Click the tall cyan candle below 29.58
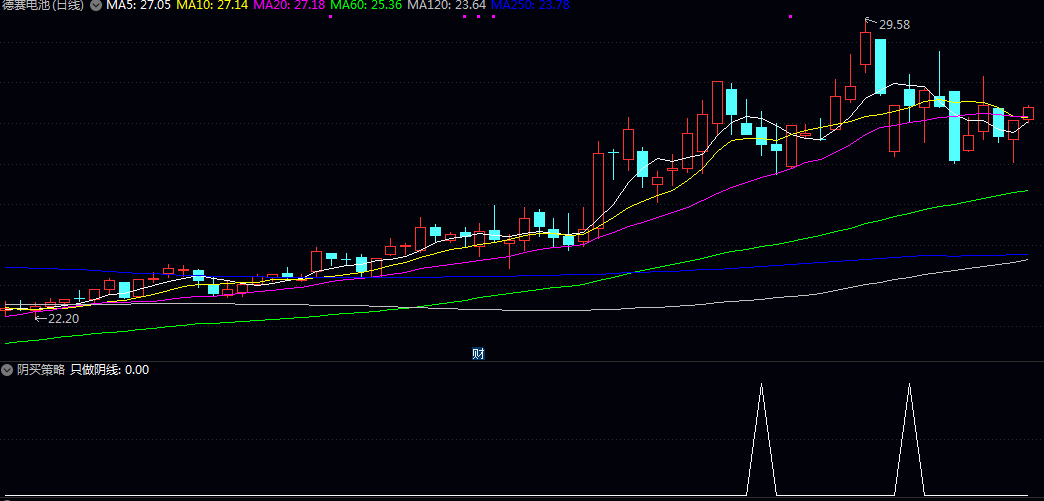The image size is (1044, 501). pyautogui.click(x=880, y=66)
